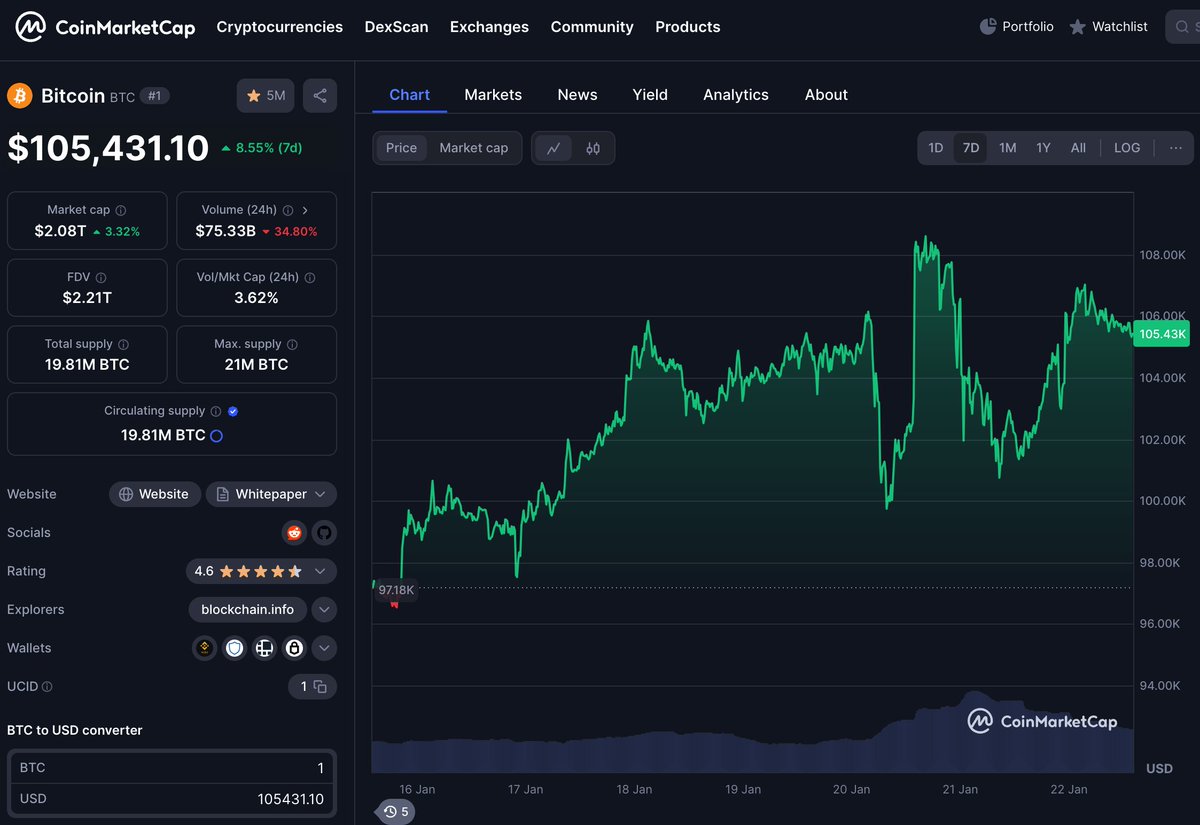
Task: Click the USD amount field in converter
Action: (171, 799)
